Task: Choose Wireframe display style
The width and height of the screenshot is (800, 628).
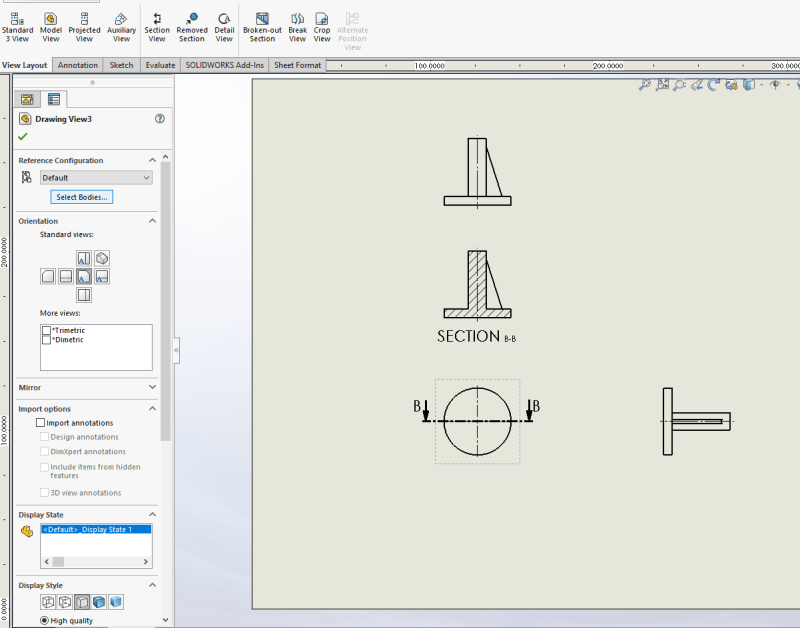Action: [x=48, y=602]
